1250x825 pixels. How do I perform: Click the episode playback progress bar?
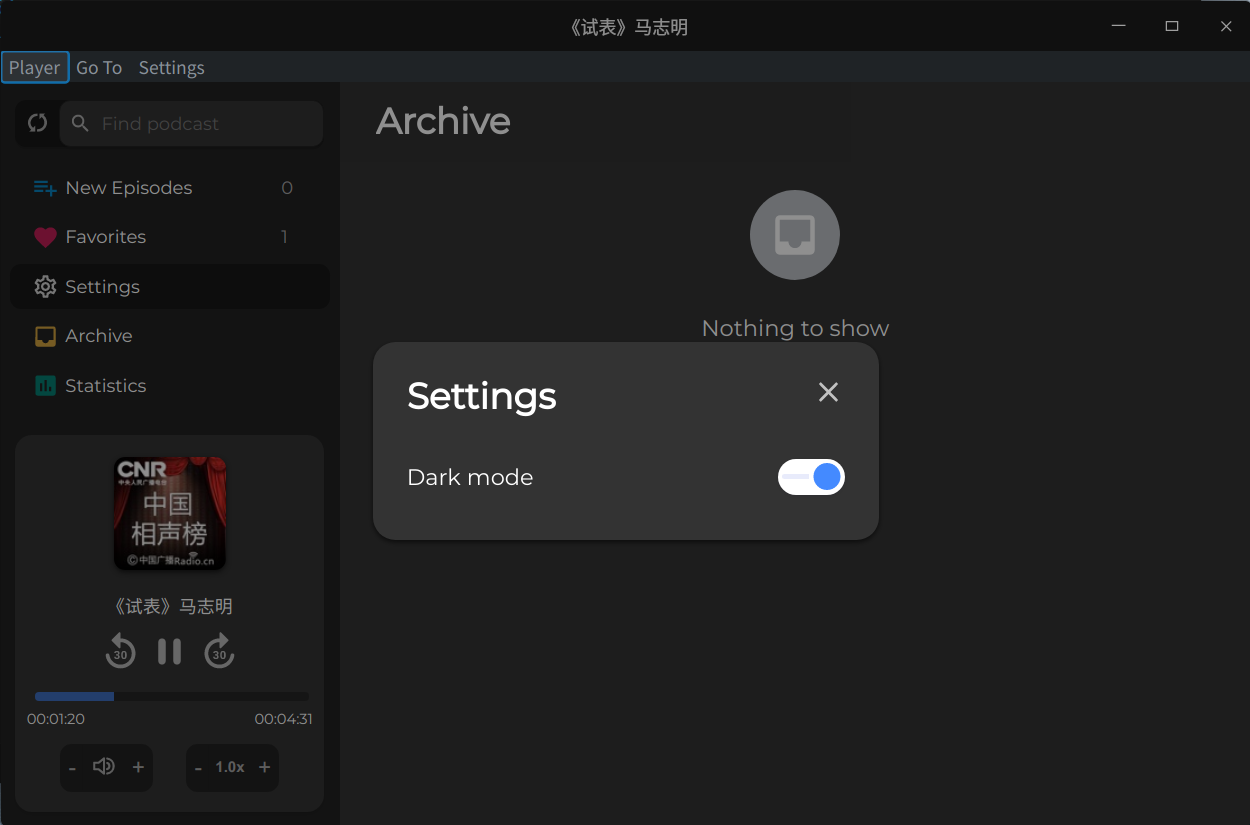point(172,696)
